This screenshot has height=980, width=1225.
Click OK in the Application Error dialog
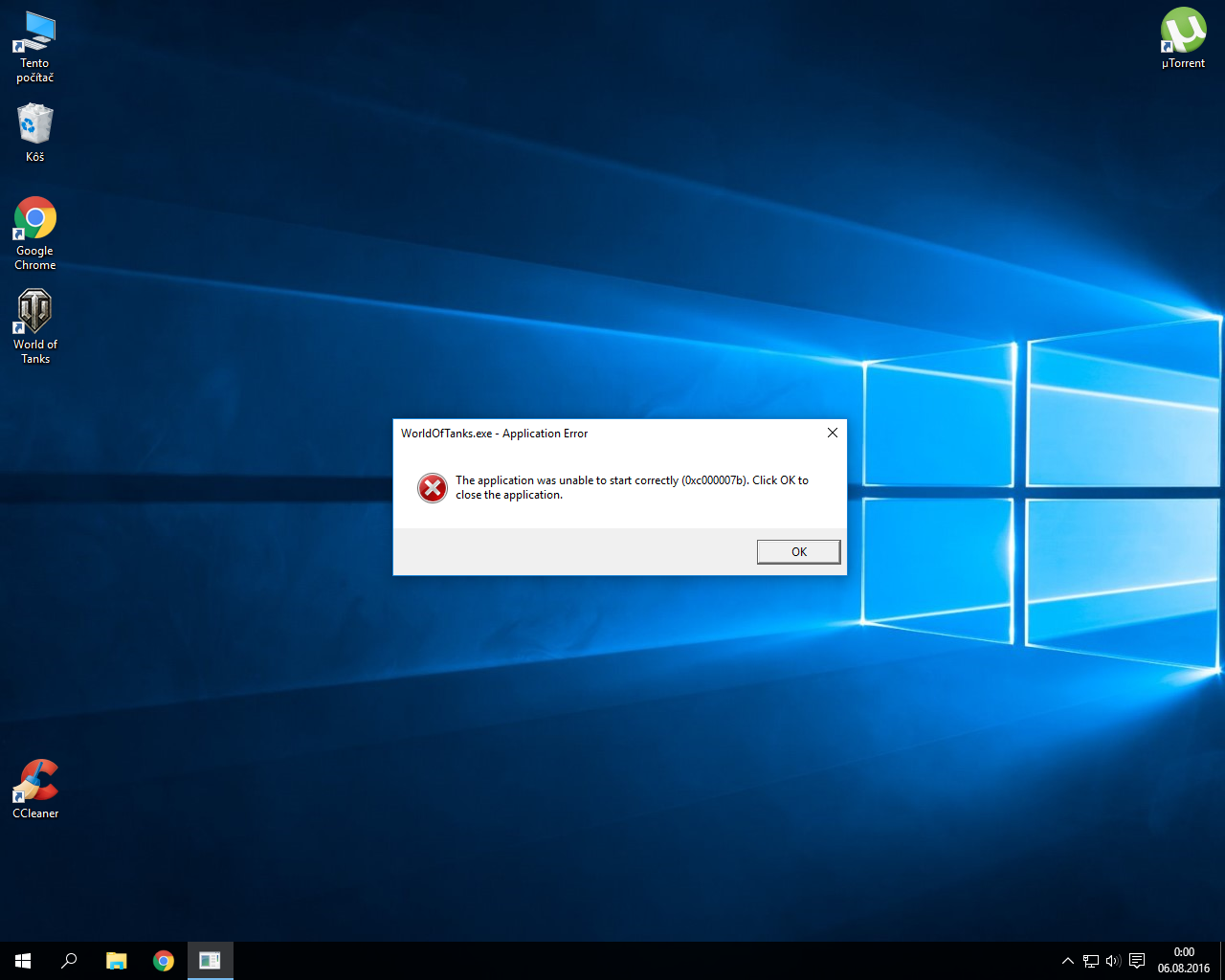[798, 551]
